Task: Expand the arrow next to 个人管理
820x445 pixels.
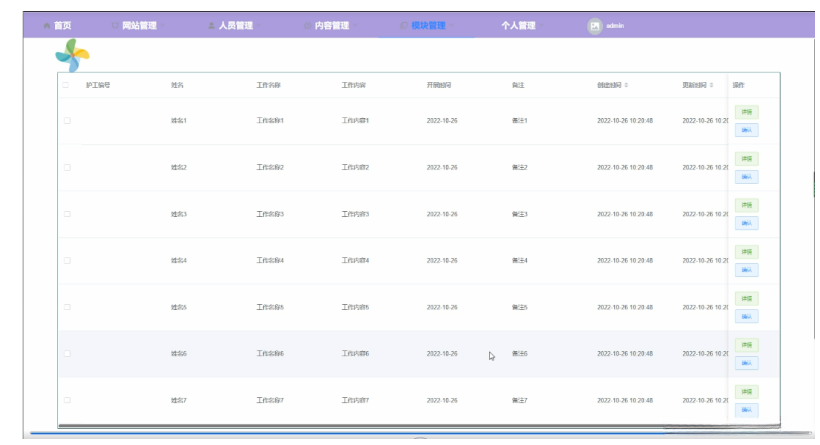Action: pyautogui.click(x=542, y=26)
